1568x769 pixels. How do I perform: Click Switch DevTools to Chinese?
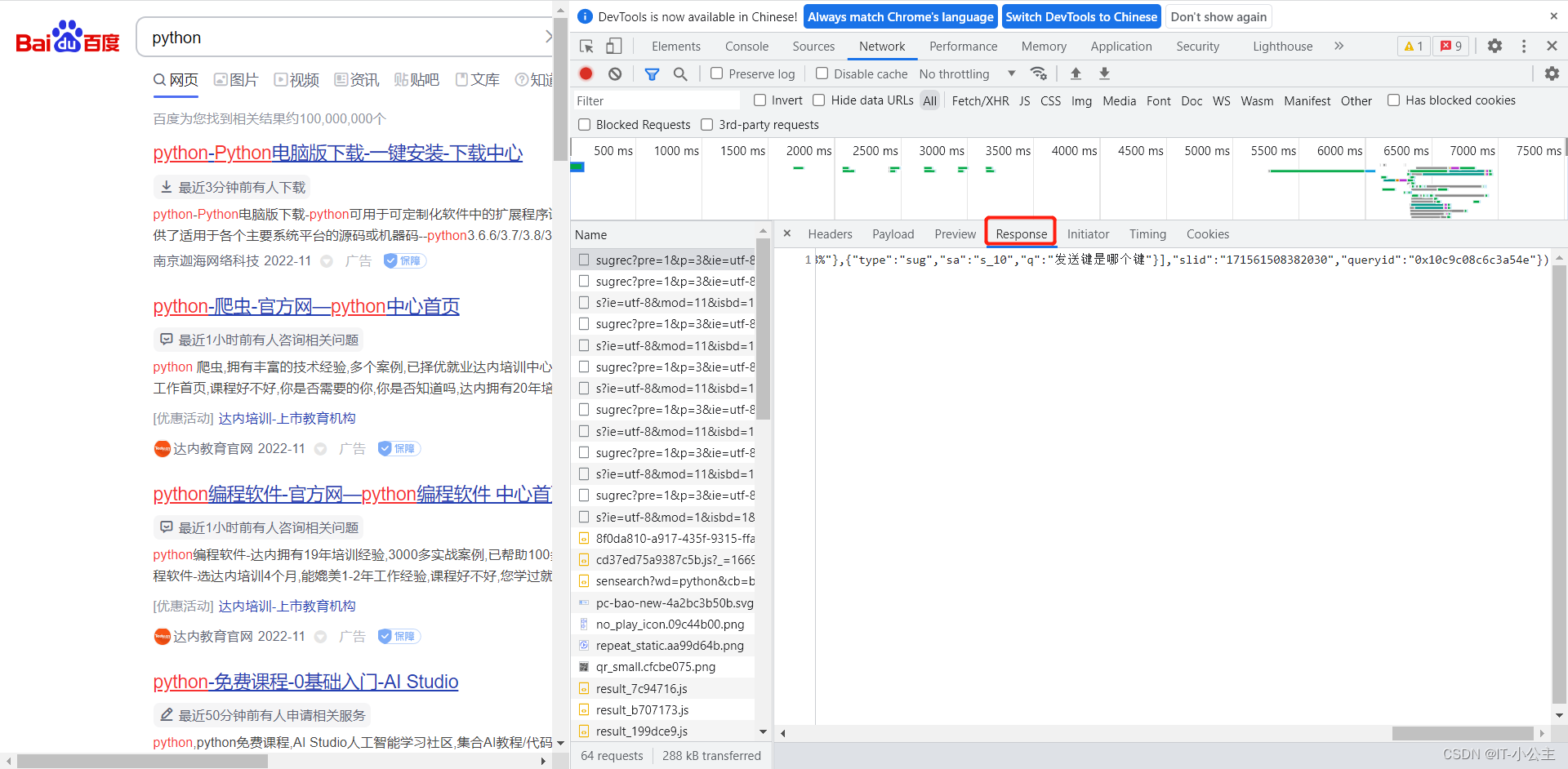[1081, 16]
